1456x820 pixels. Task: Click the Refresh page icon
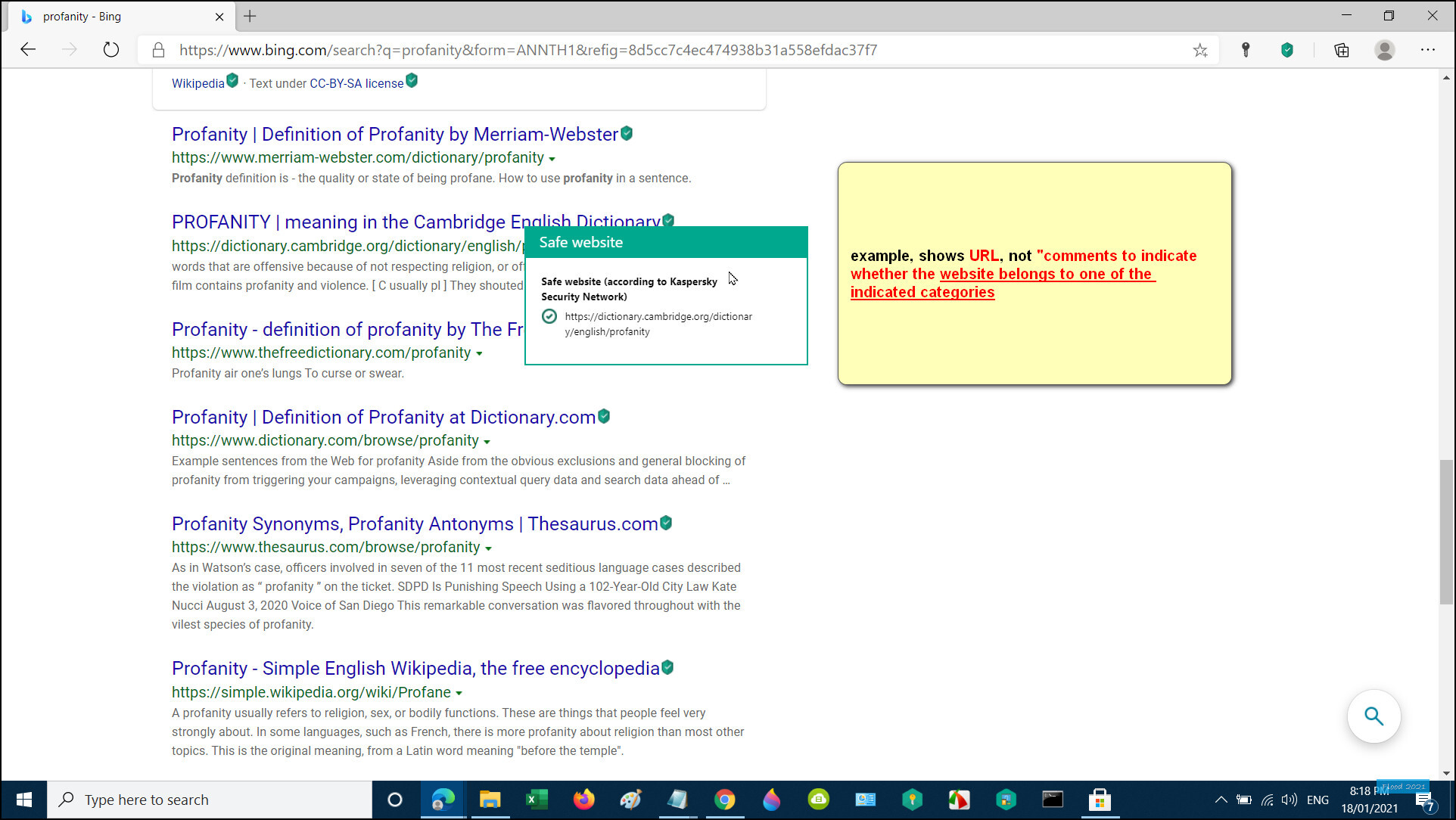pyautogui.click(x=111, y=50)
